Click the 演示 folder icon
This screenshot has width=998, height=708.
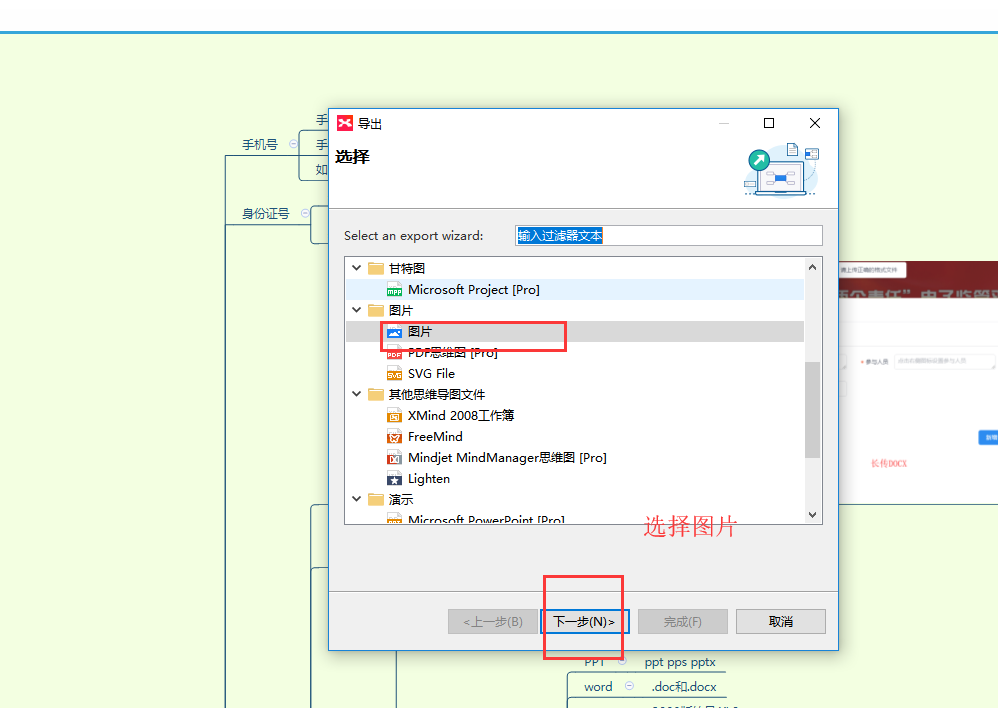pos(376,499)
